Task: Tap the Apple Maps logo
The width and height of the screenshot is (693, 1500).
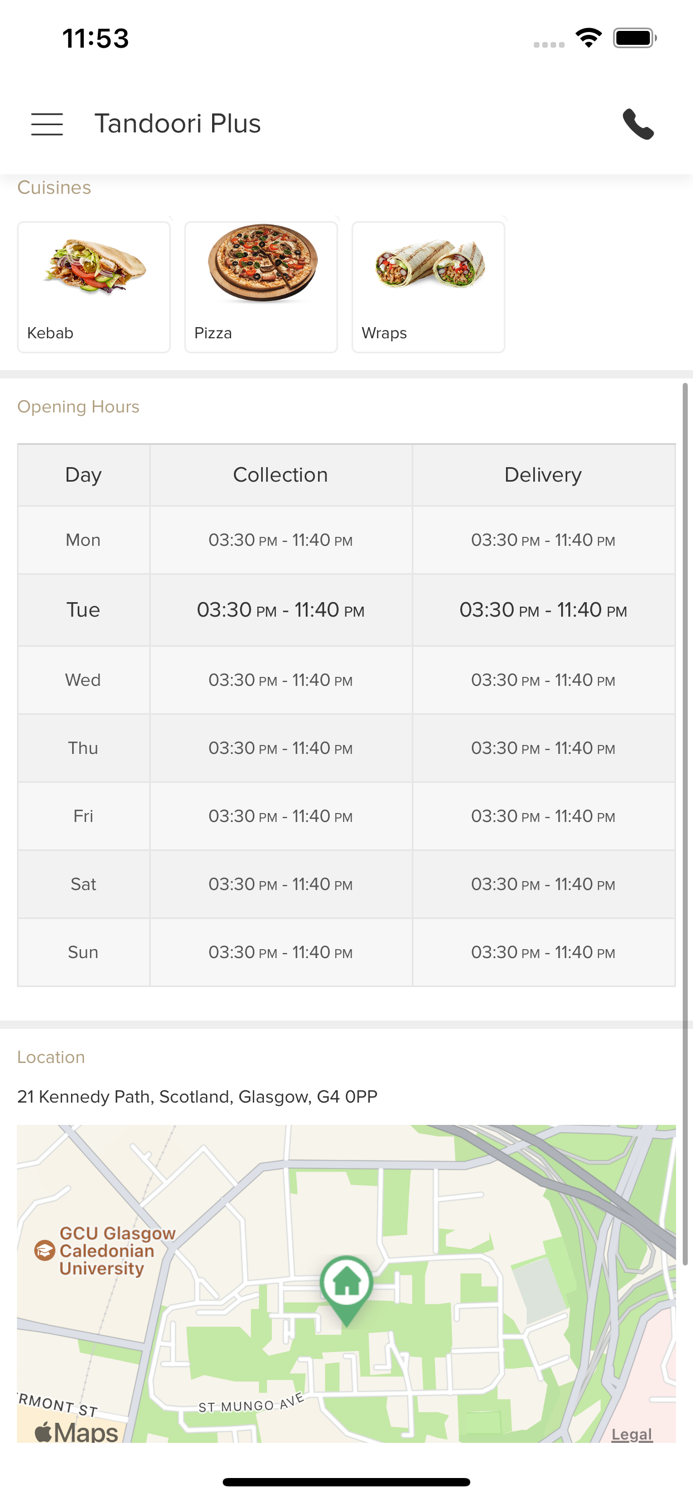Action: (76, 1432)
